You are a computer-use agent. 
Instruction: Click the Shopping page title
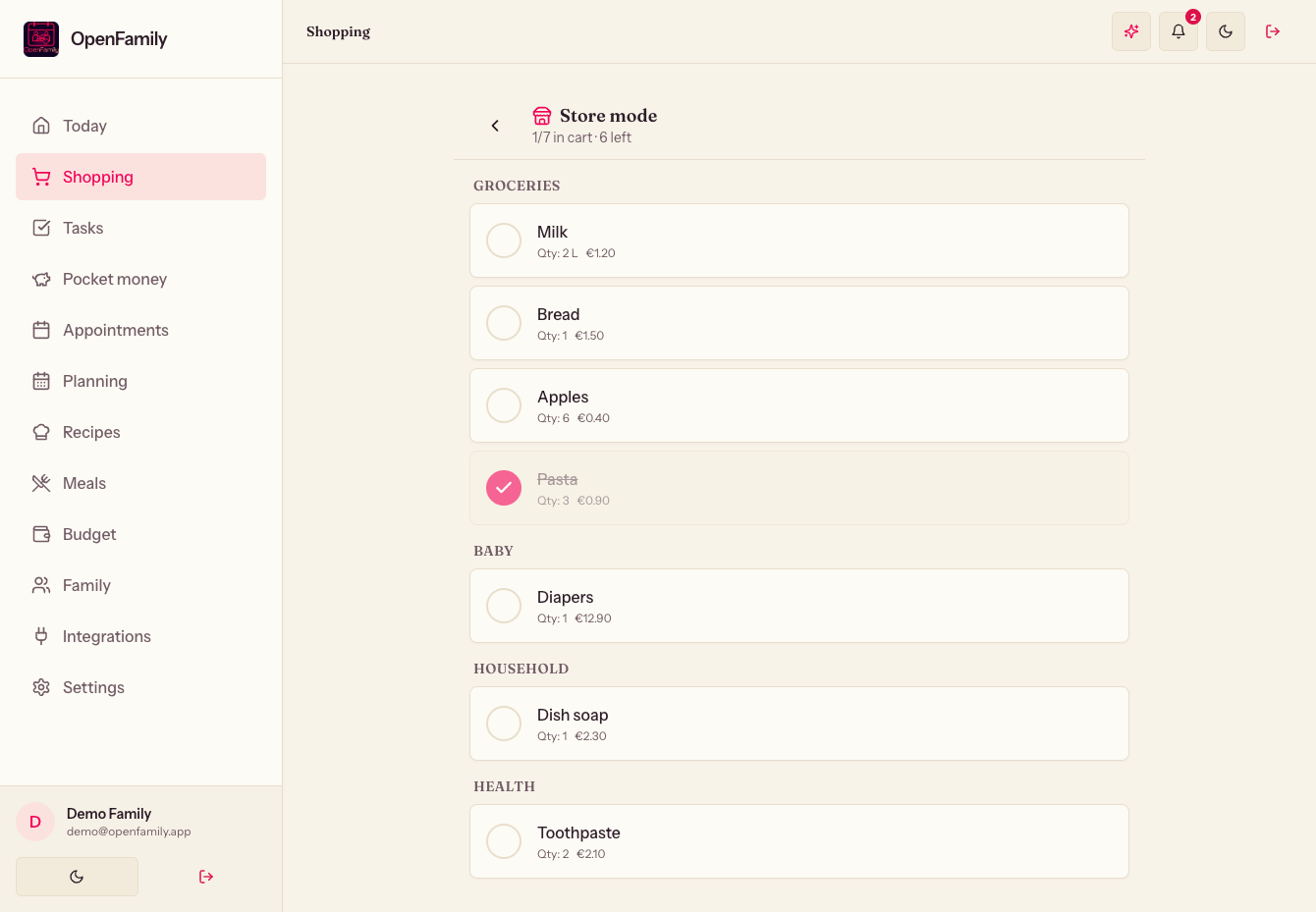(338, 31)
